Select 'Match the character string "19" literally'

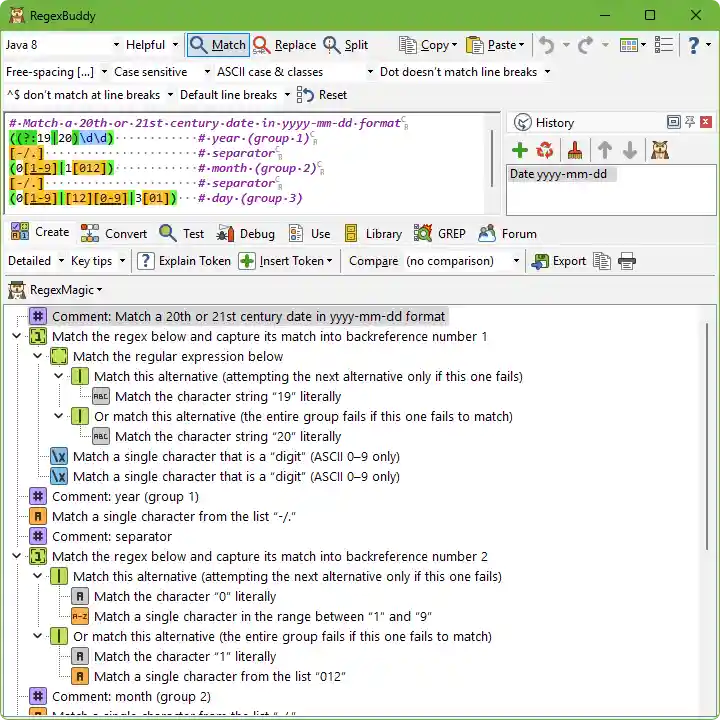tap(217, 396)
